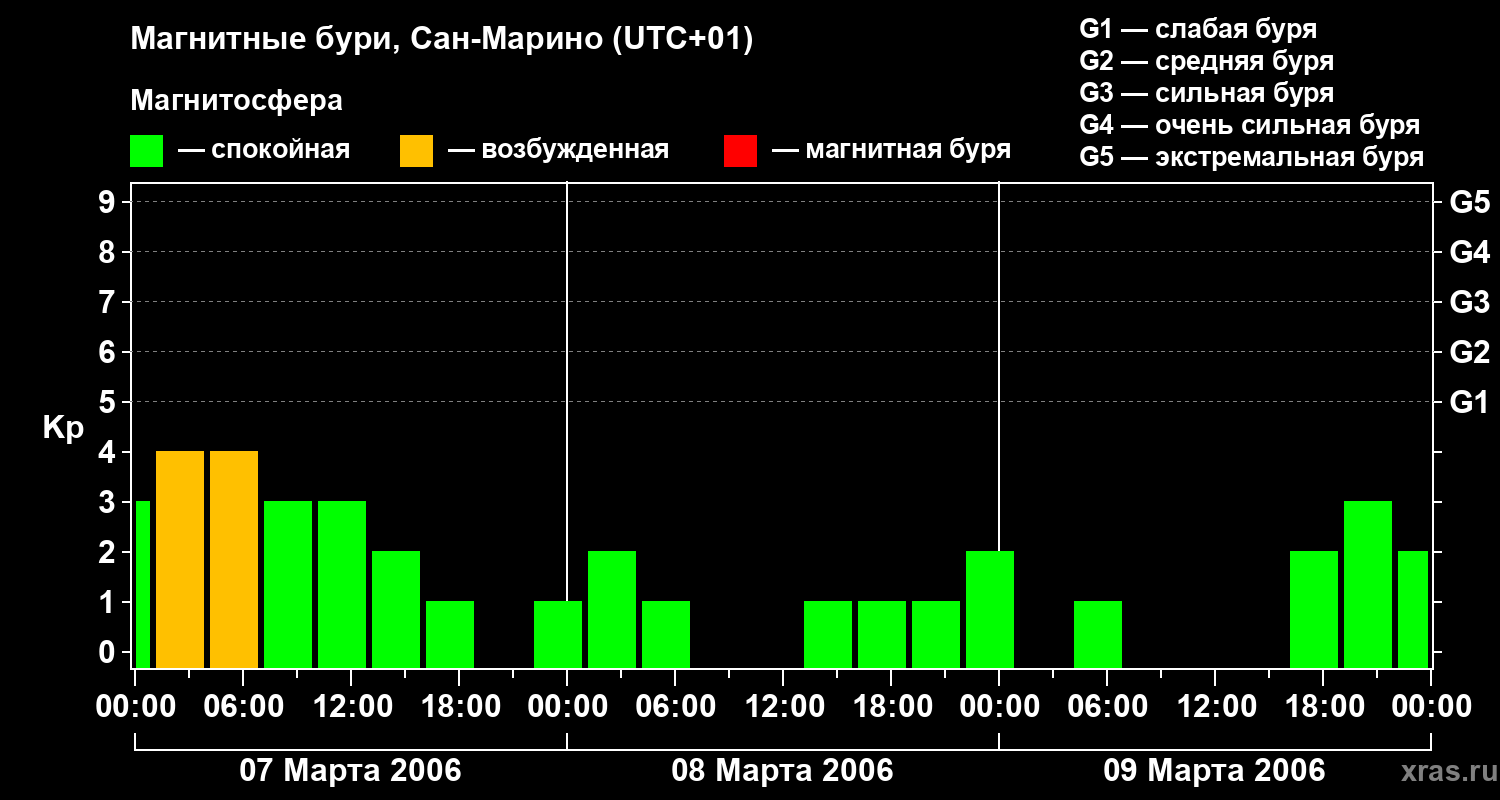Click the «— магнитная буря» legend label

point(891,150)
